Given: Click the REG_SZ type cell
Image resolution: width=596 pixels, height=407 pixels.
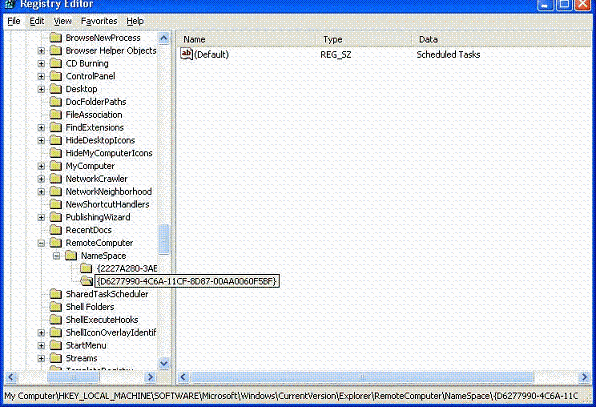Looking at the screenshot, I should click(x=336, y=54).
